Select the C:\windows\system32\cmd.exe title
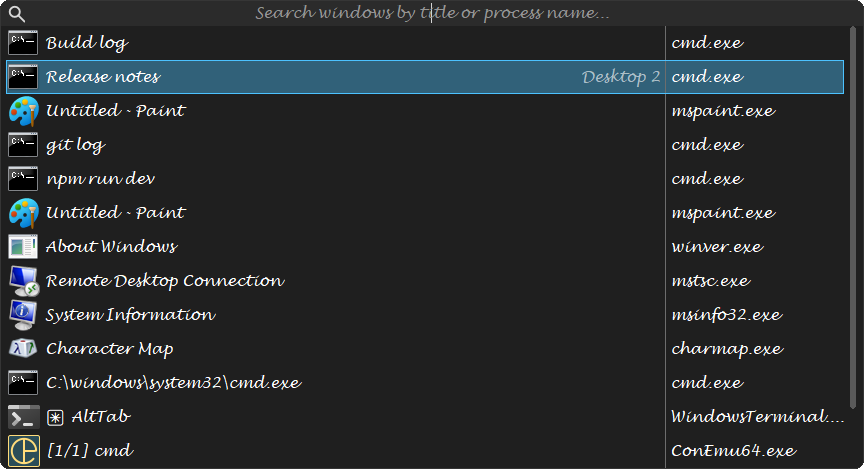 coord(174,383)
